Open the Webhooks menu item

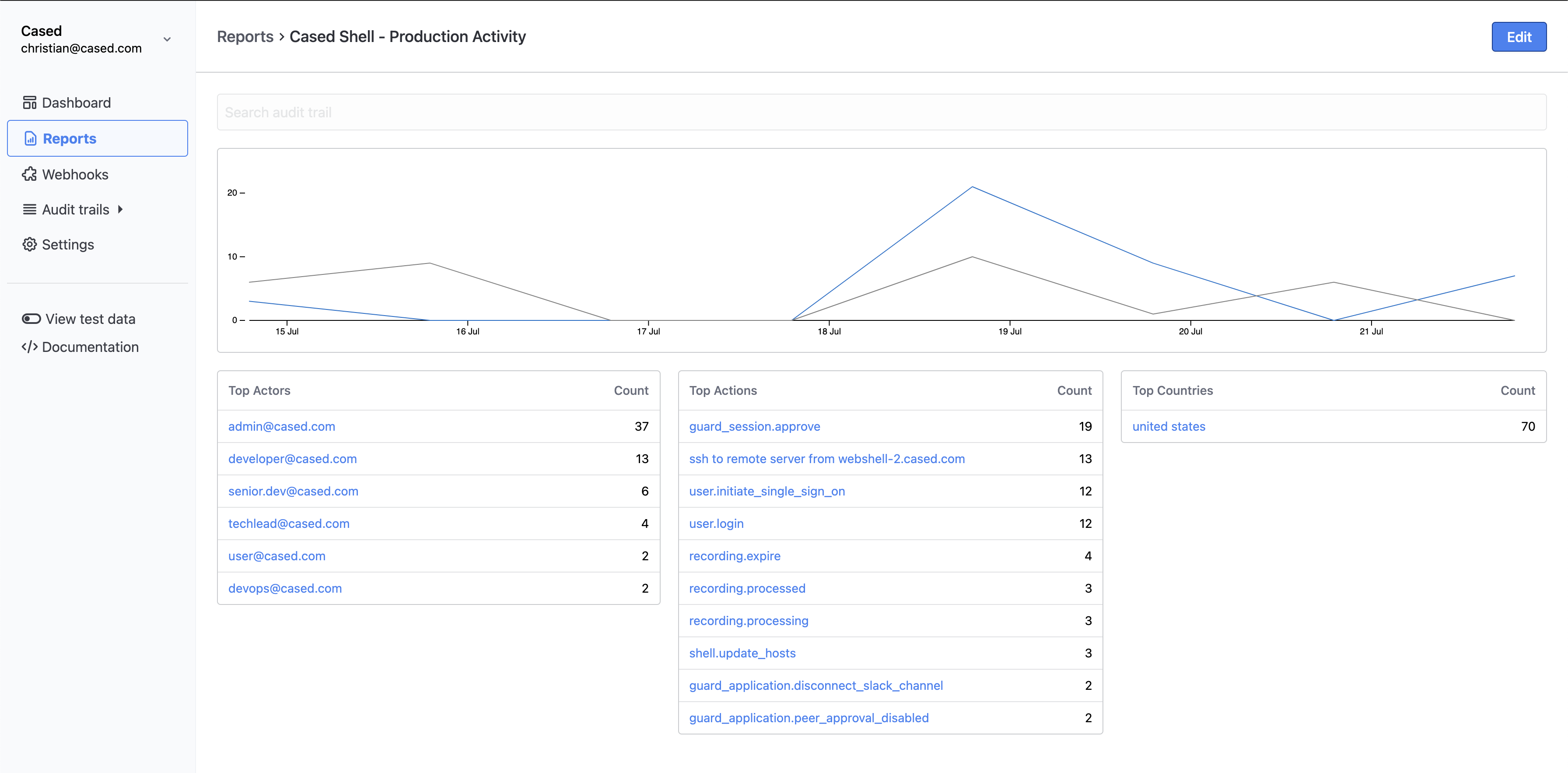[x=75, y=174]
